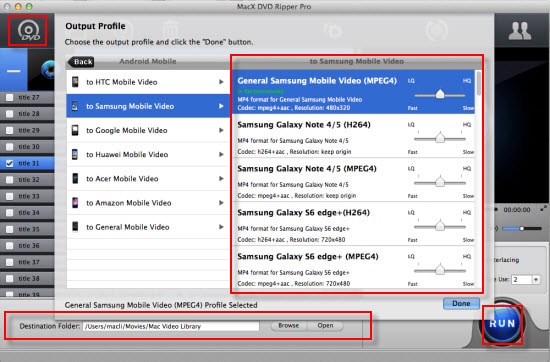The width and height of the screenshot is (550, 362).
Task: Check the title 30 checkbox
Action: point(10,147)
